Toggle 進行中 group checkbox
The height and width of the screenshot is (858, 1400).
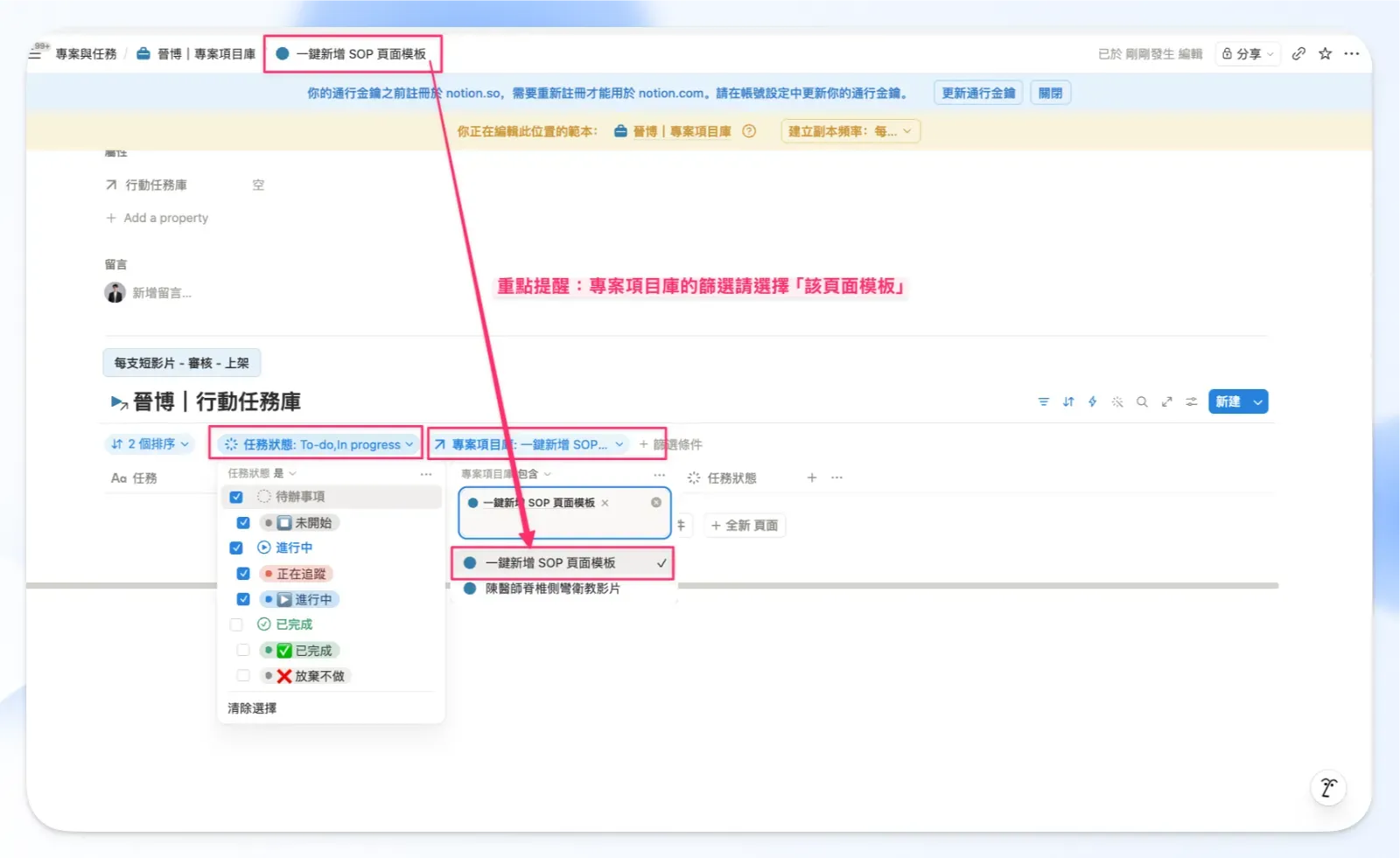(x=236, y=548)
